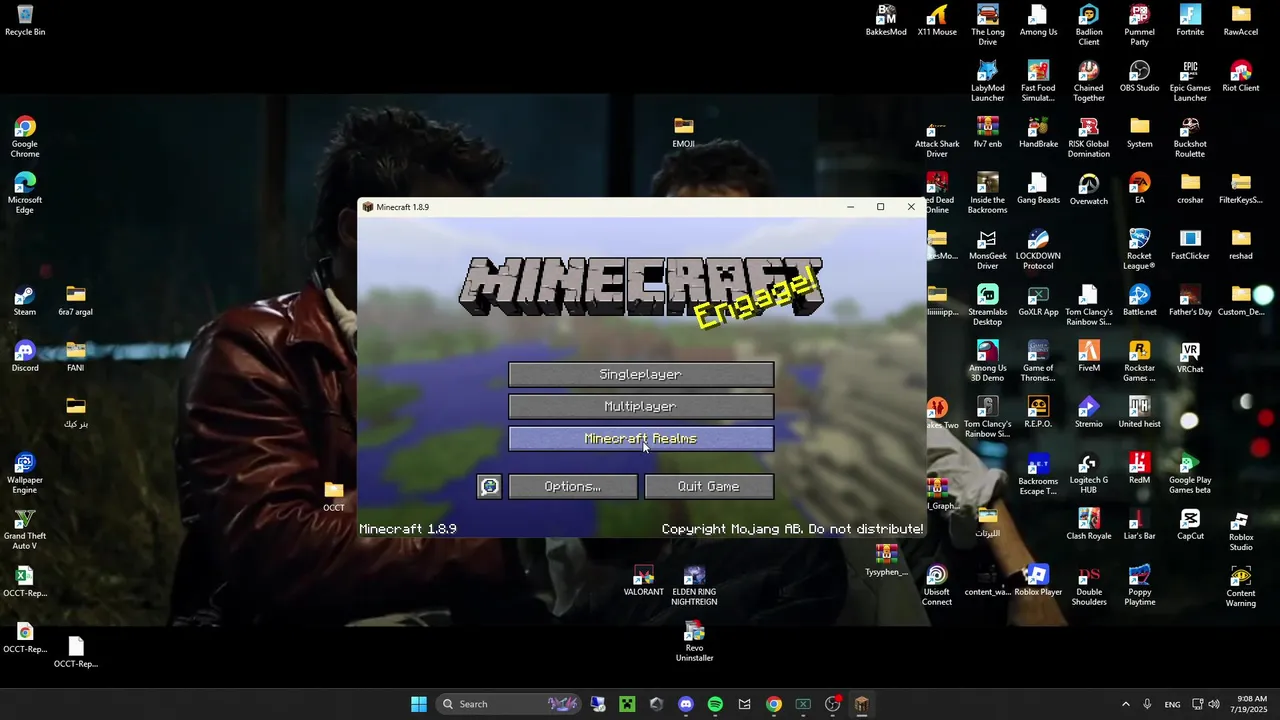Select the VRChat shortcut
The image size is (1280, 720).
(1190, 358)
